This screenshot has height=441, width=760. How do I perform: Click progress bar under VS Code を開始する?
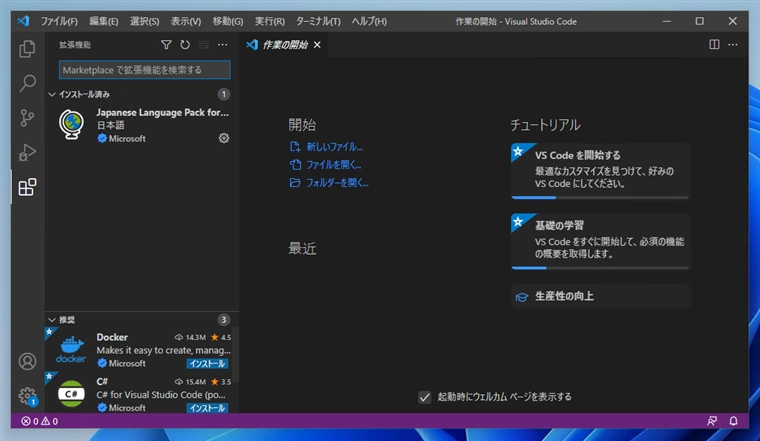tap(600, 198)
